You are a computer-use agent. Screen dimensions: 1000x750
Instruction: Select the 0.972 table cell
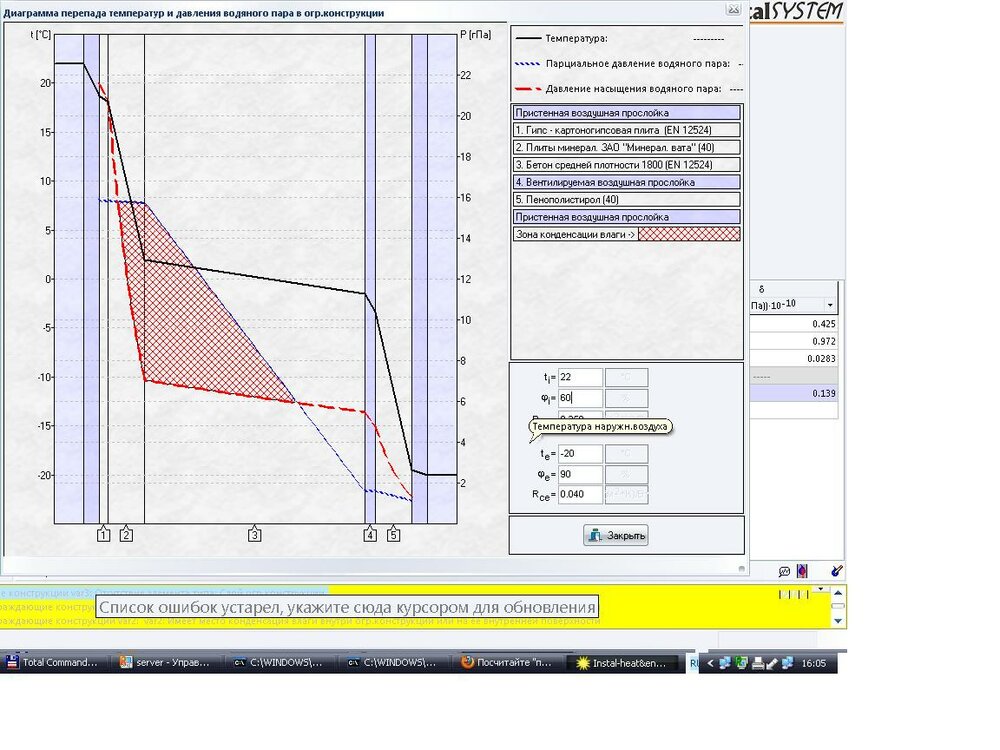794,341
